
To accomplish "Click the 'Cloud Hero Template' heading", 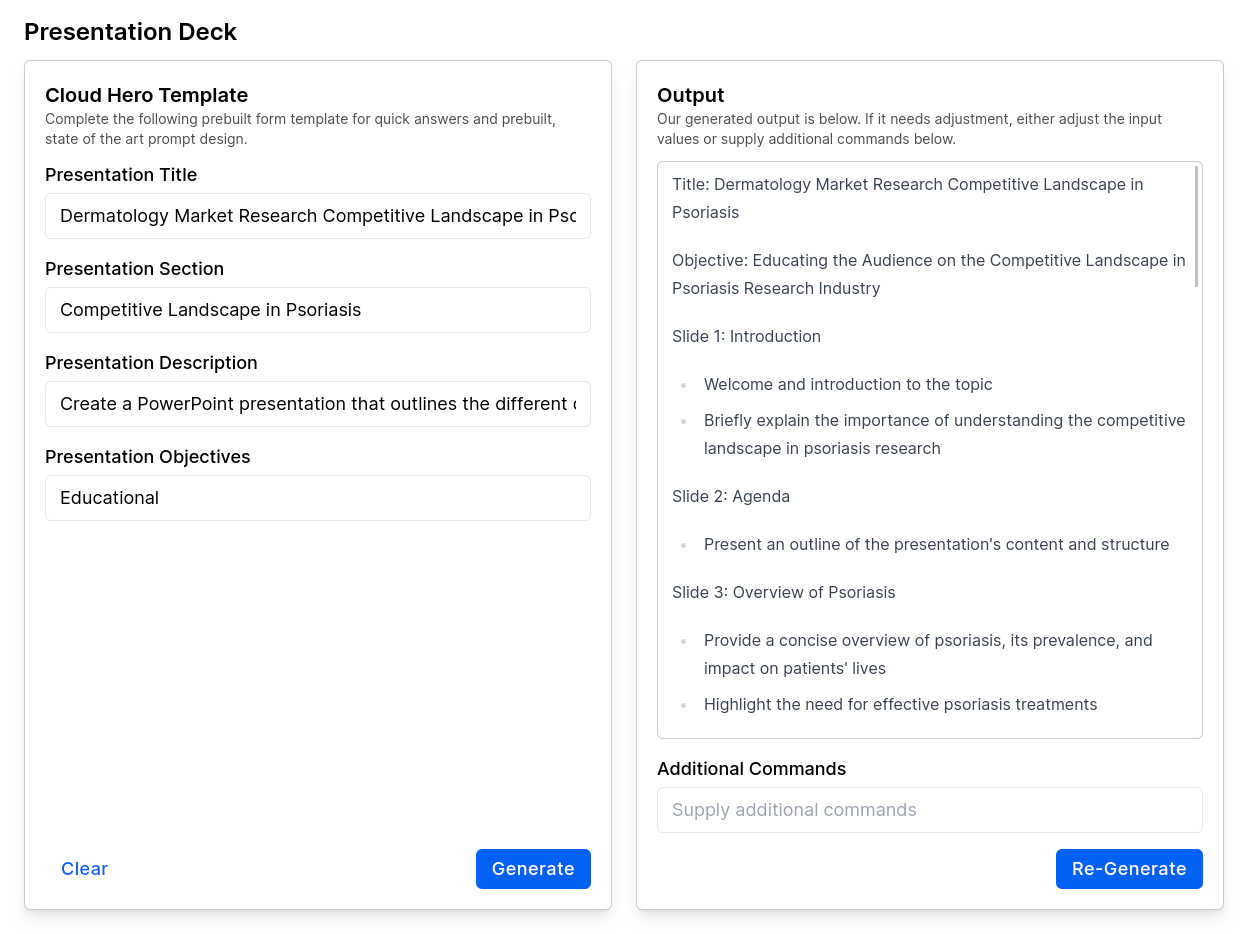I will click(146, 95).
